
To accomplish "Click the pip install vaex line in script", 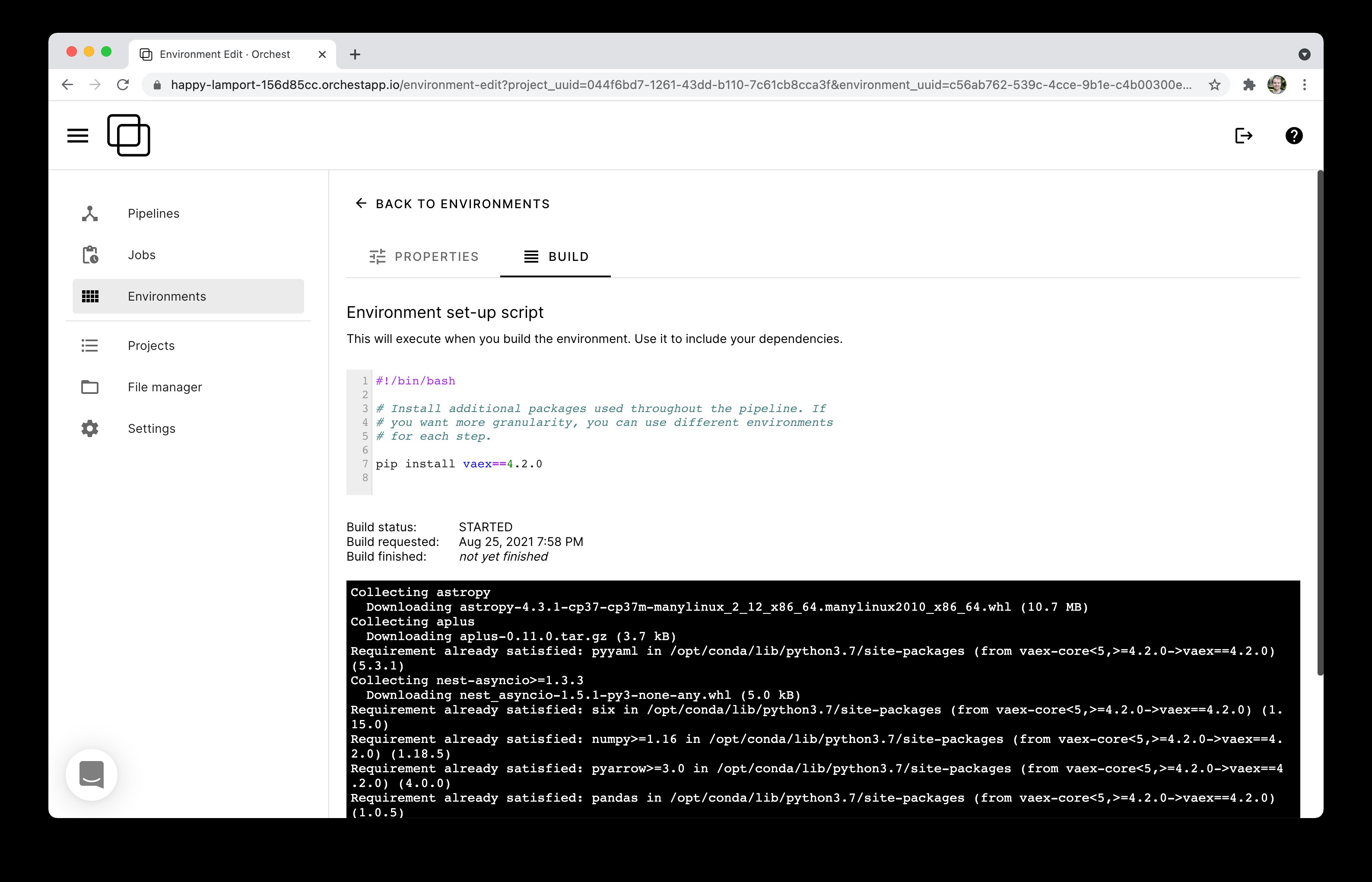I will 459,464.
